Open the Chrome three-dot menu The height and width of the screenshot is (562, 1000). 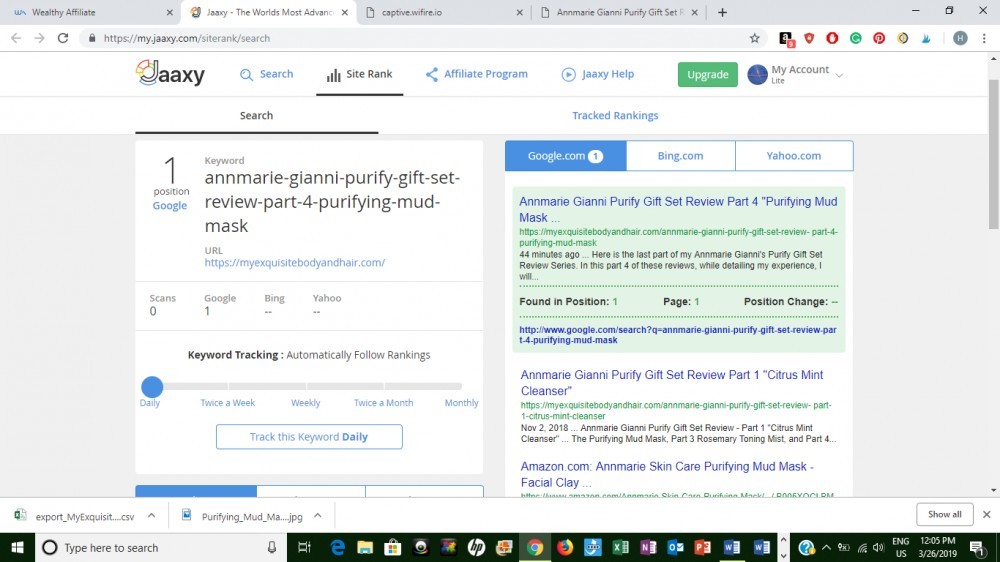(984, 38)
